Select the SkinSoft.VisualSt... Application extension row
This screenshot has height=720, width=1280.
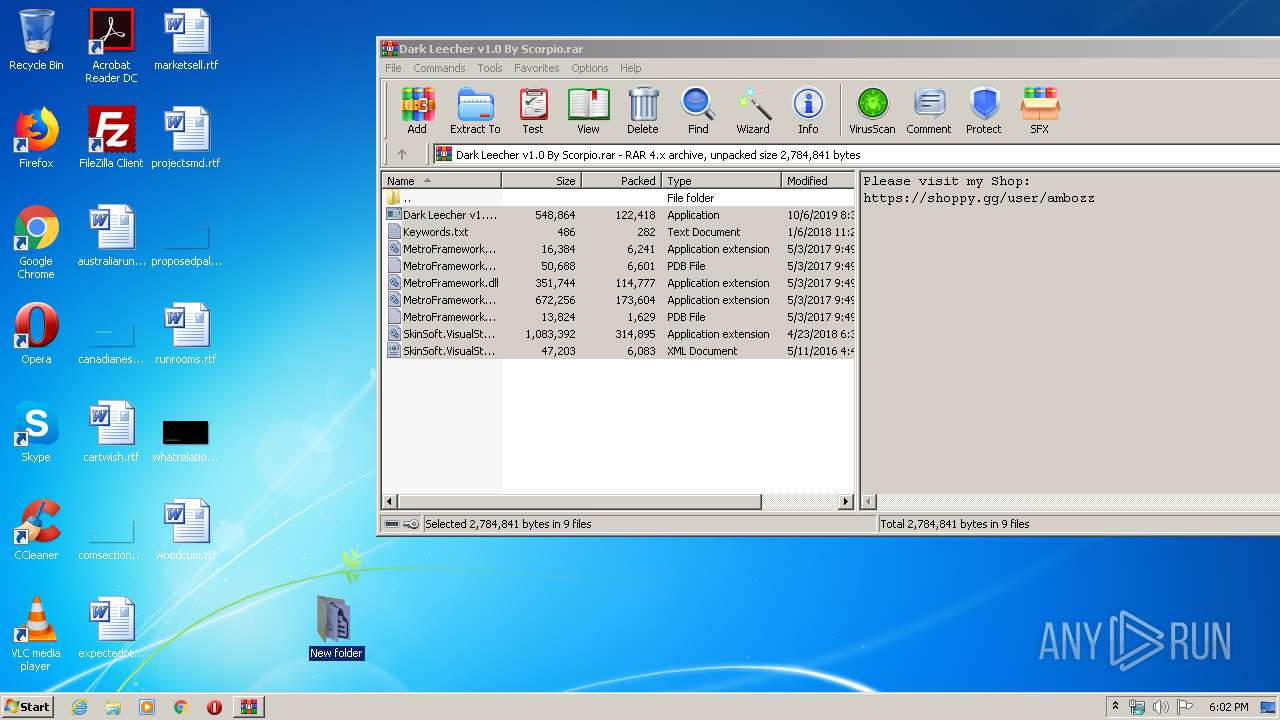click(619, 334)
